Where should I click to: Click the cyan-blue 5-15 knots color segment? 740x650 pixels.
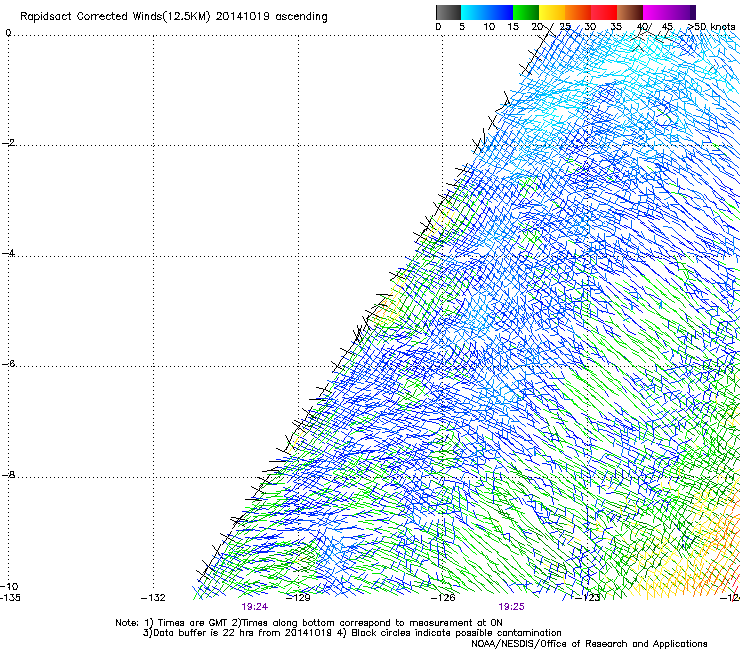pos(487,12)
